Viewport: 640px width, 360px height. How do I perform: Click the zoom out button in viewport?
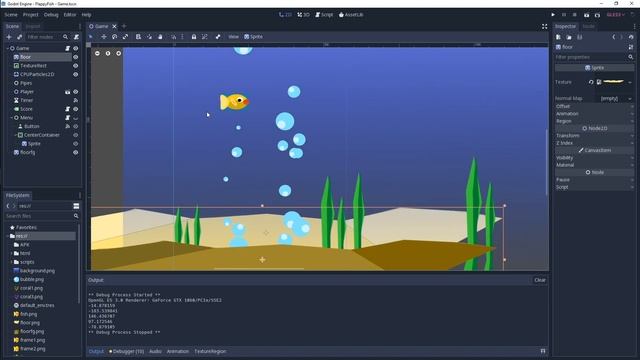[97, 53]
